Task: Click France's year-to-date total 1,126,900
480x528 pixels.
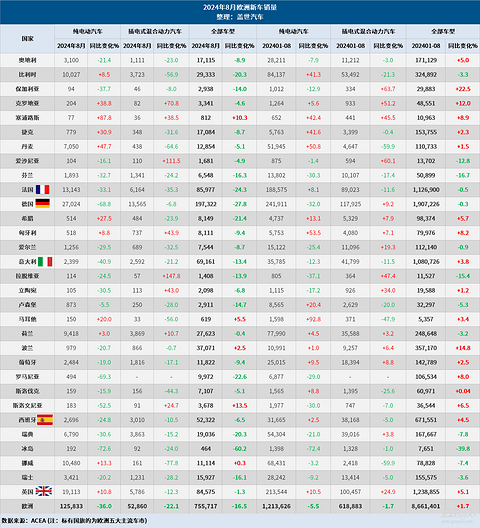Action: click(x=426, y=190)
